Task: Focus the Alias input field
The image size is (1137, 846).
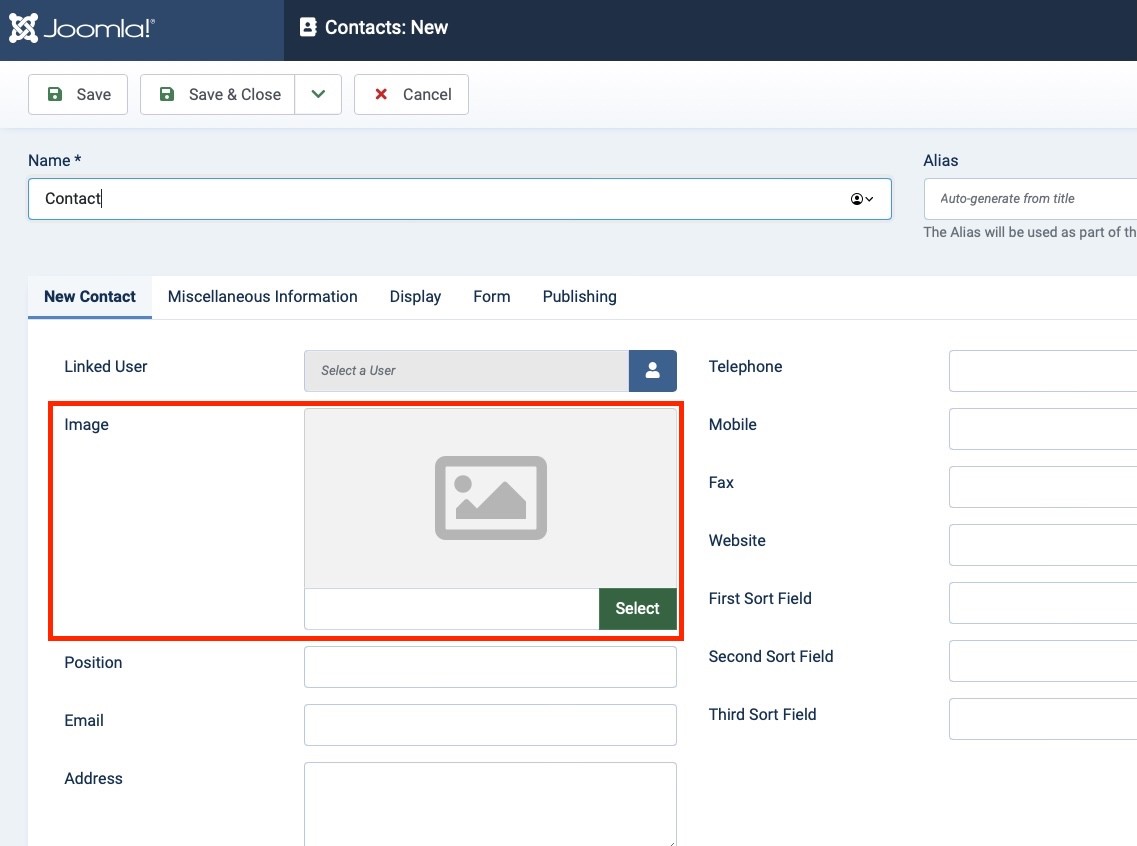Action: tap(1030, 199)
